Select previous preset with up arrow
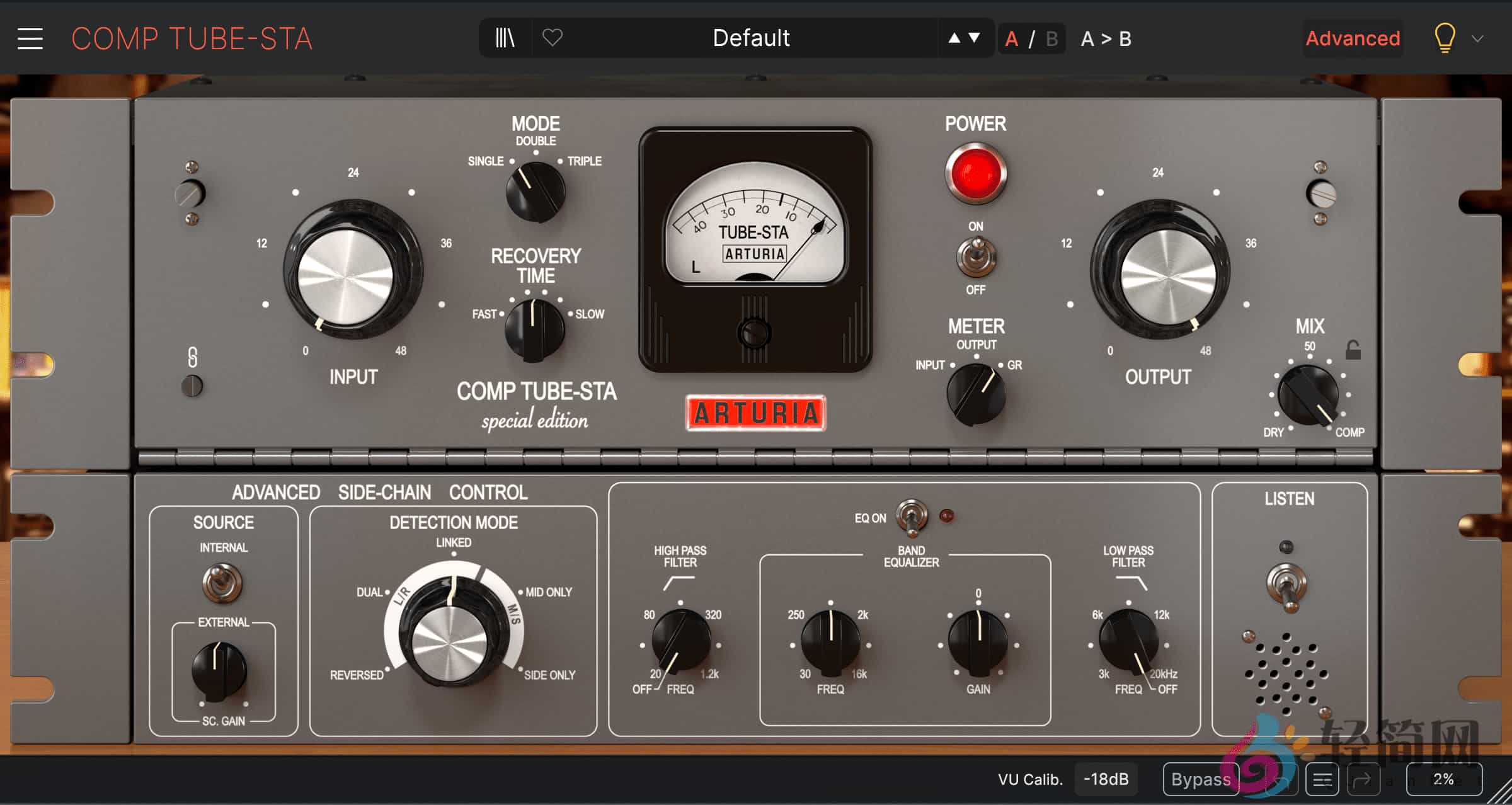1512x805 pixels. (x=954, y=38)
